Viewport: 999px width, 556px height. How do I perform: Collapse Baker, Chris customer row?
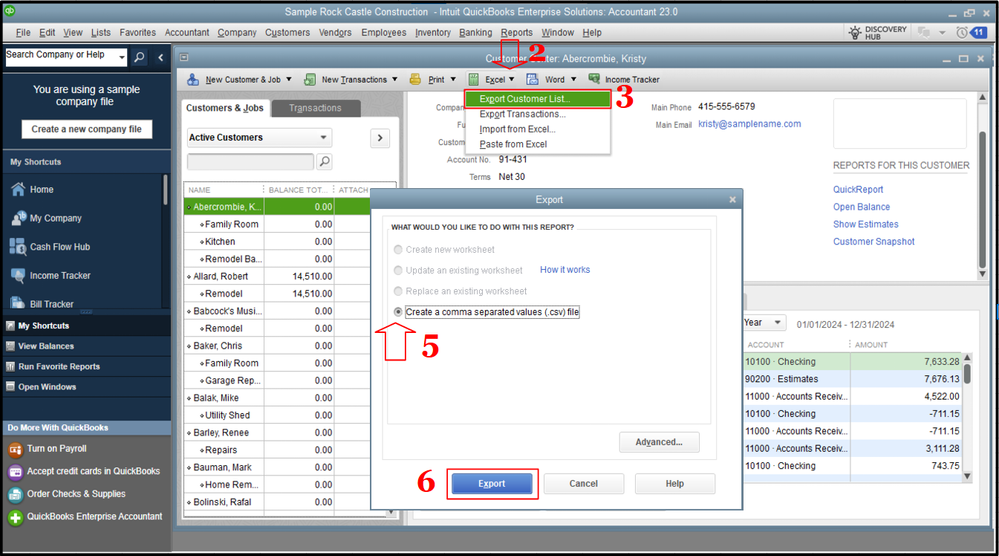(189, 346)
